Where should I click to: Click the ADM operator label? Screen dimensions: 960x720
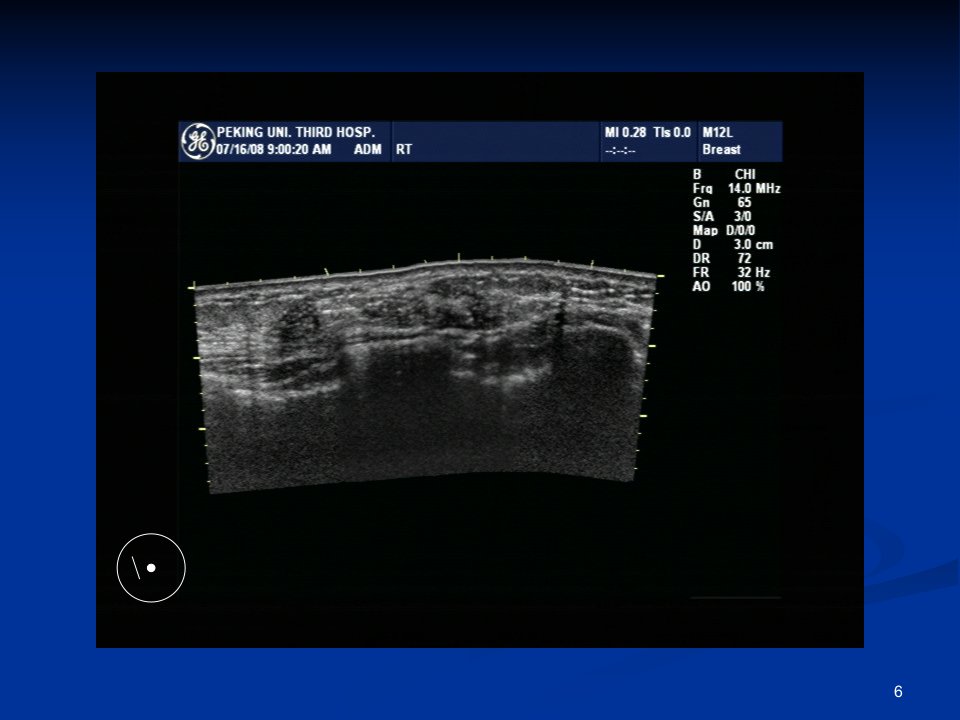[367, 149]
